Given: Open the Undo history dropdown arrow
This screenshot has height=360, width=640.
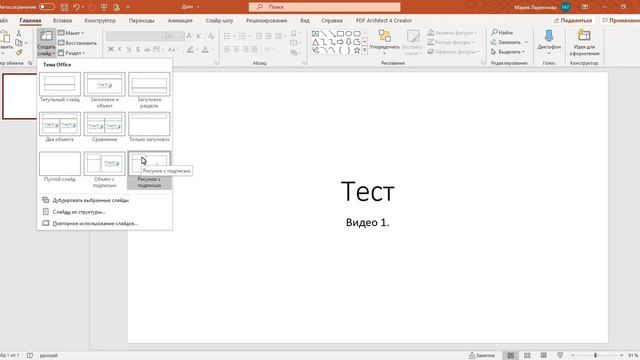Looking at the screenshot, I should click(x=83, y=7).
